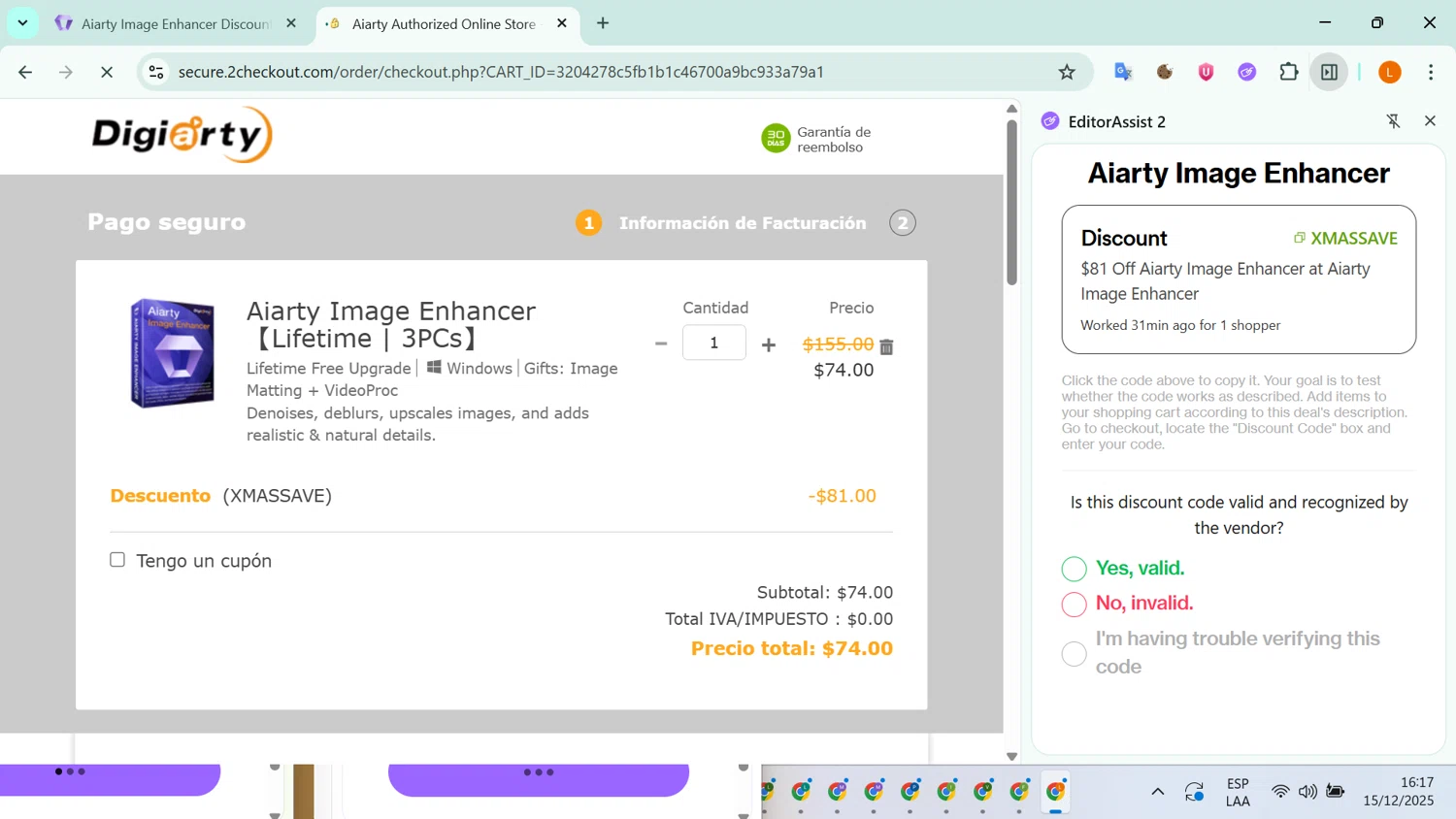1456x819 pixels.
Task: Click the Subtotal: $74.00 line
Action: click(x=824, y=592)
